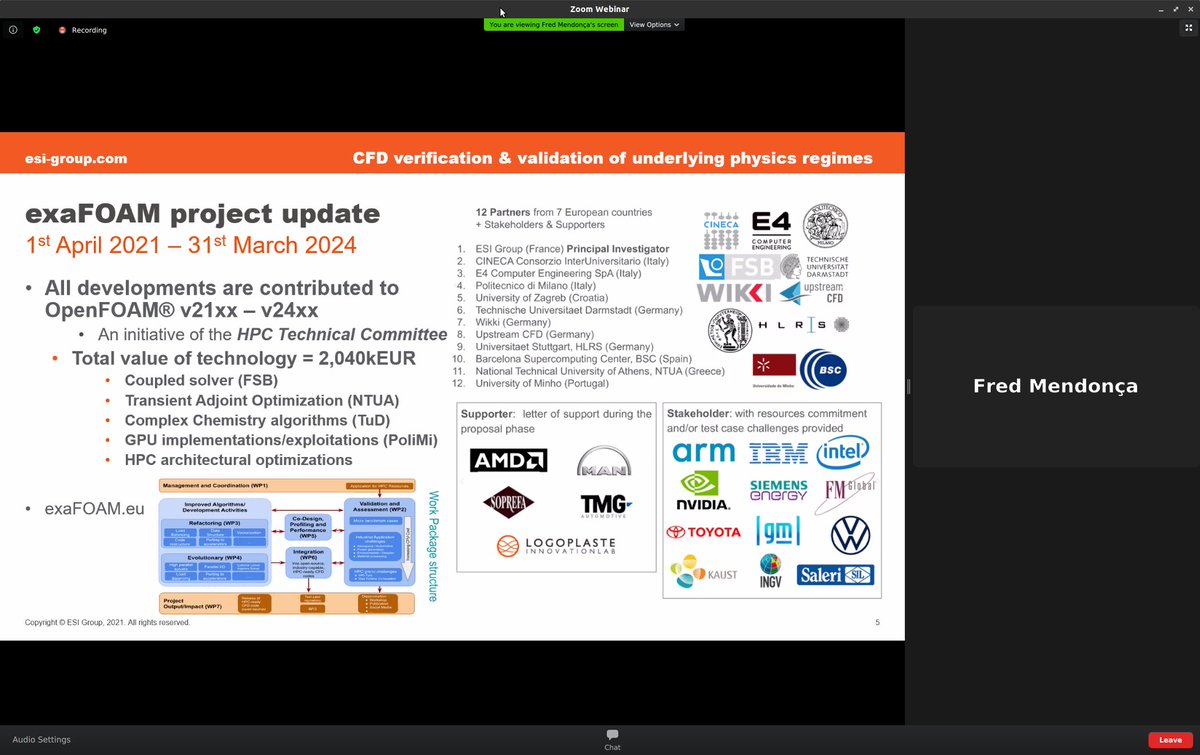Click the Volkswagen logo

pos(850,535)
